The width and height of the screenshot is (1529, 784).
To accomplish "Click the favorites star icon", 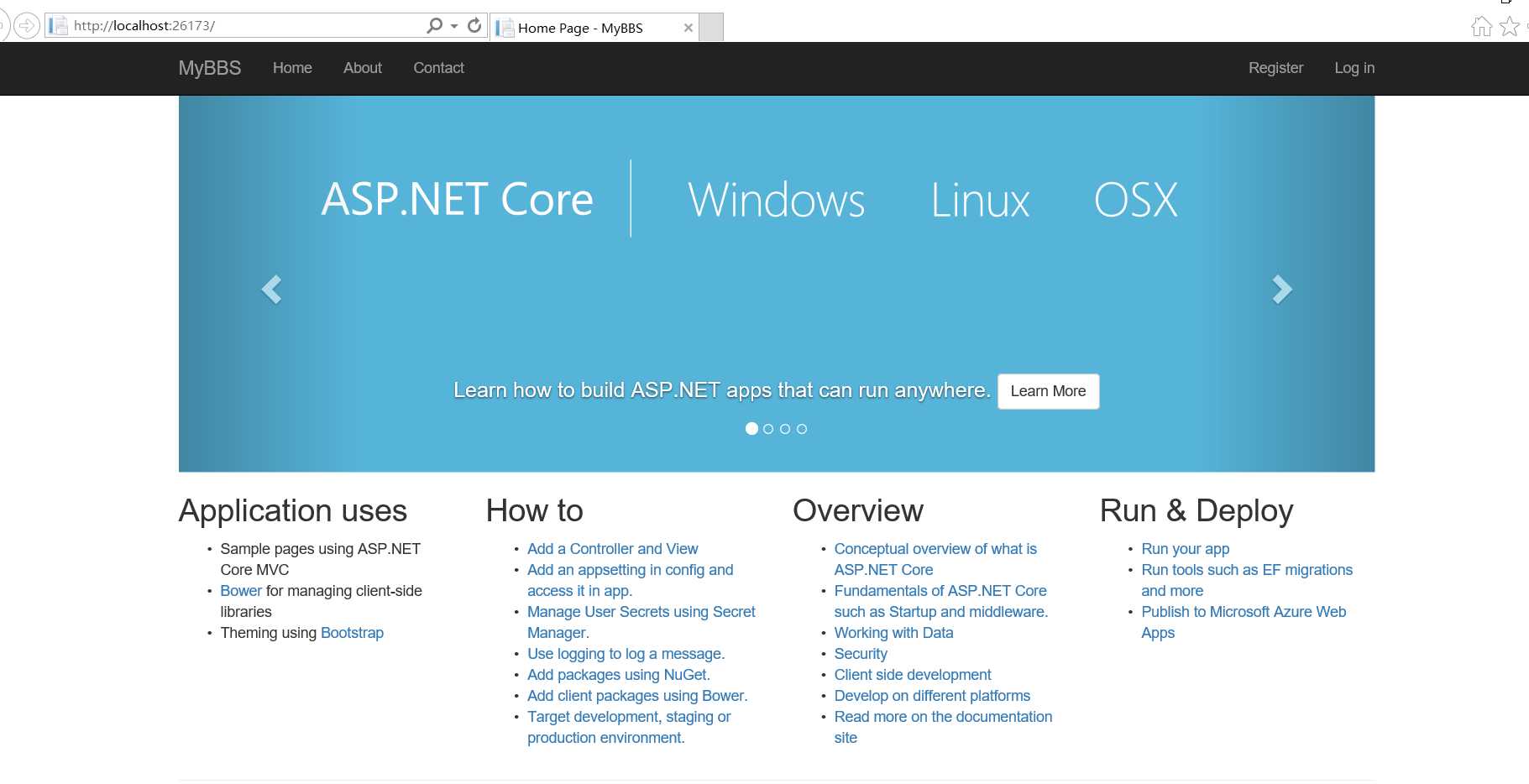I will pos(1510,27).
